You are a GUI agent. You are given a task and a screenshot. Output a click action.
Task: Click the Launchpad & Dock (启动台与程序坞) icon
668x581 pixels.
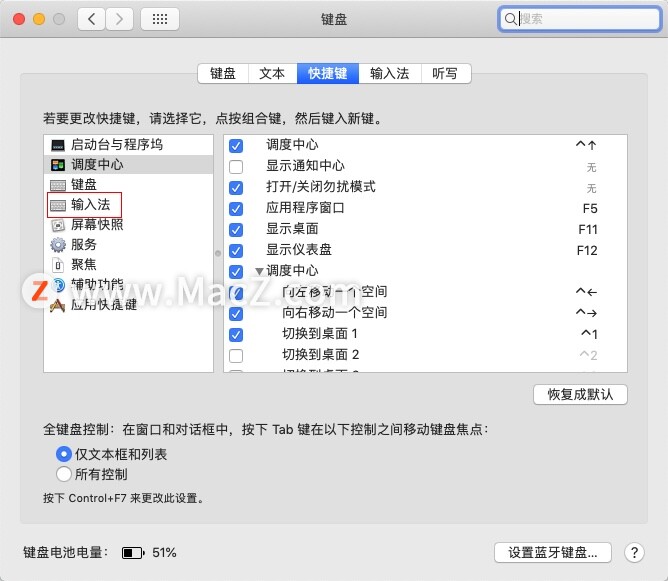(58, 145)
